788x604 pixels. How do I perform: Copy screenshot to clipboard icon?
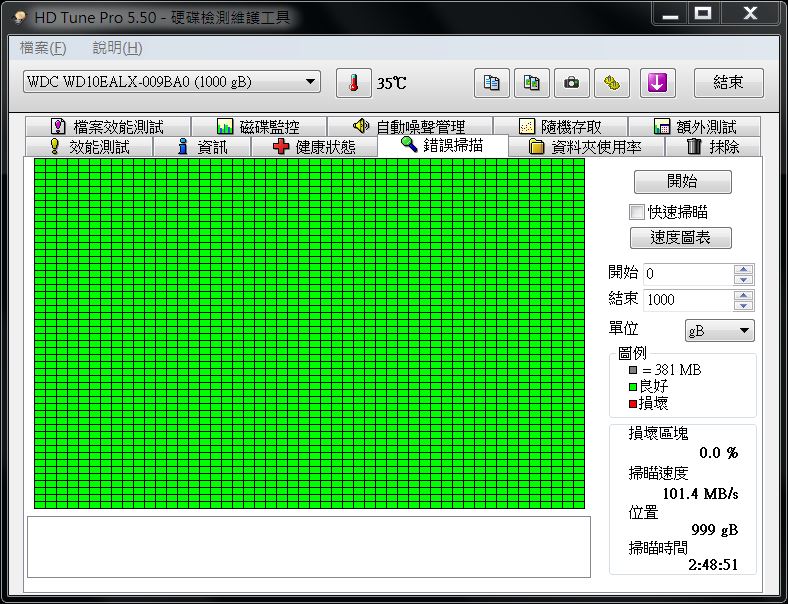pos(532,83)
